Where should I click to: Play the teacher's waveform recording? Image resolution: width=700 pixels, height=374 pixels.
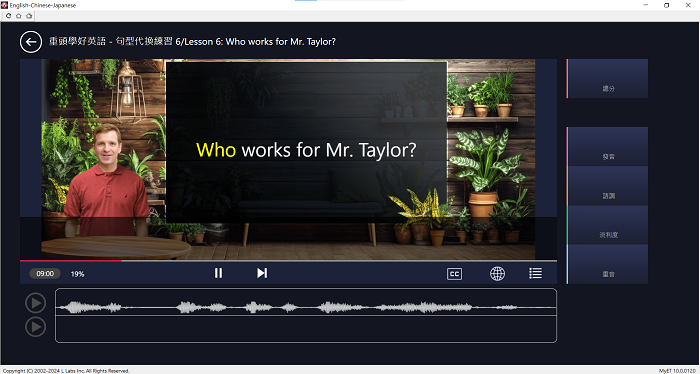tap(36, 303)
